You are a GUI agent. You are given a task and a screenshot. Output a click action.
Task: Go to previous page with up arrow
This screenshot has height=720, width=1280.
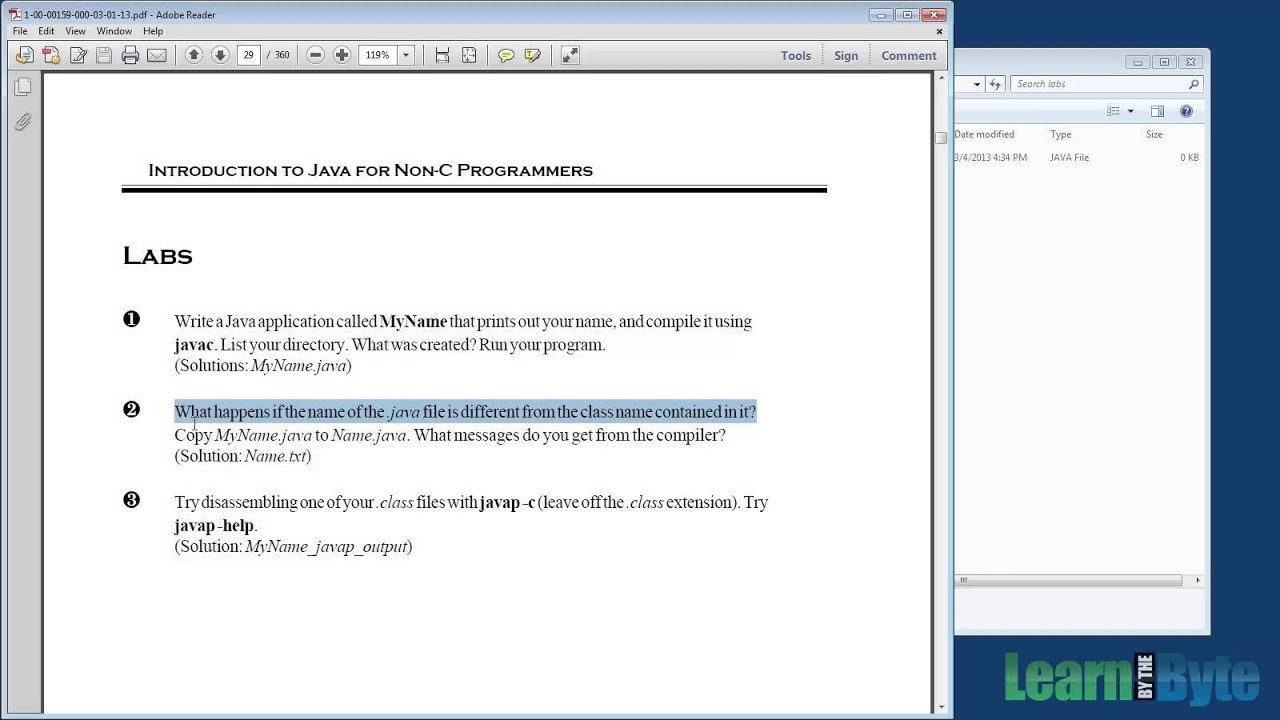point(194,55)
